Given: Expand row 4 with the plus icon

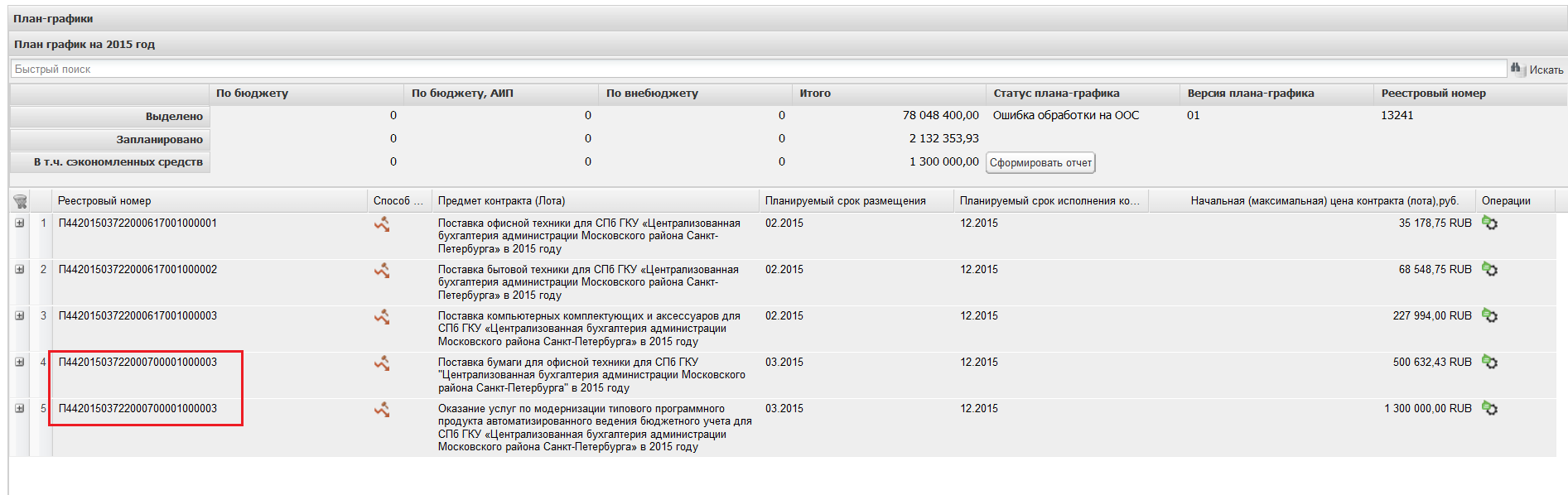Looking at the screenshot, I should click(x=20, y=362).
